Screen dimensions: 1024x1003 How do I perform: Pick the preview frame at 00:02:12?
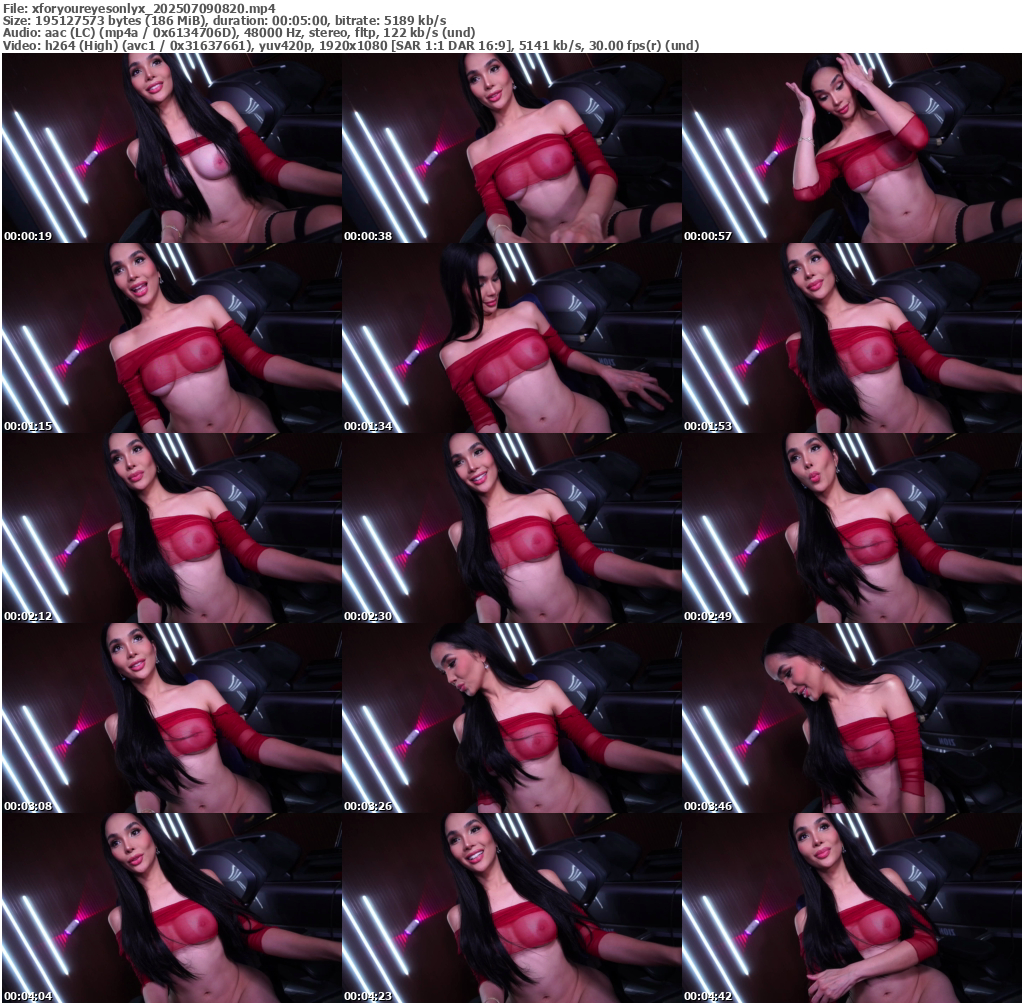point(172,528)
